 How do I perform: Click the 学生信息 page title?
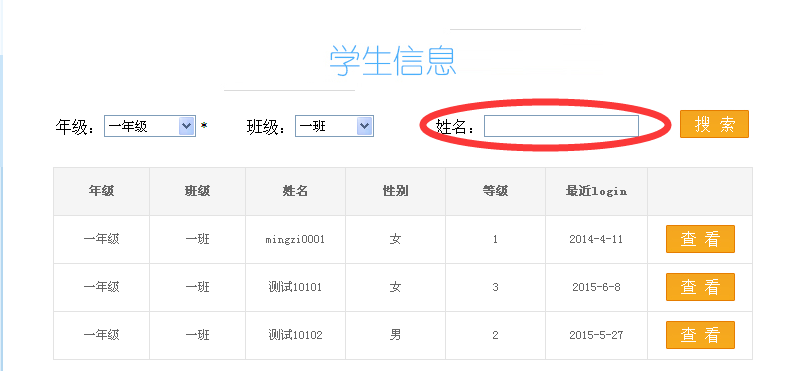click(x=393, y=61)
